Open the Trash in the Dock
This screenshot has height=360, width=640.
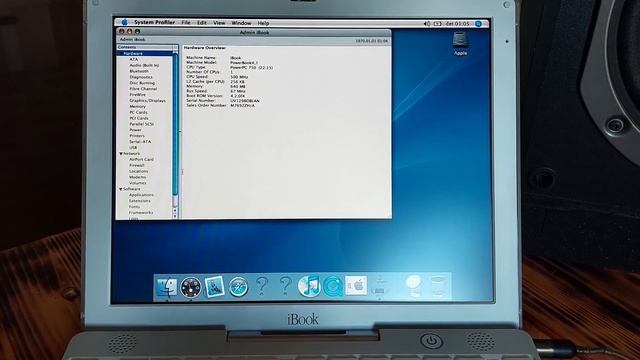coord(438,286)
